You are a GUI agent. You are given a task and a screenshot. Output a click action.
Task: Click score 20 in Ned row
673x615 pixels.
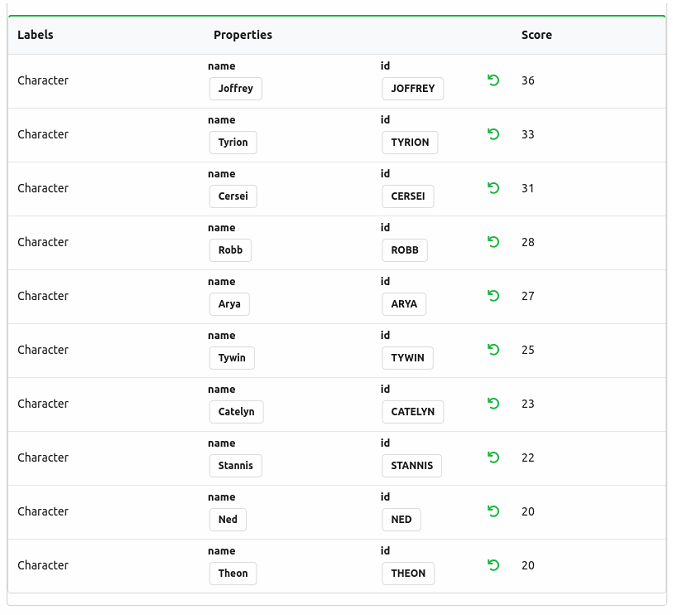pyautogui.click(x=528, y=512)
